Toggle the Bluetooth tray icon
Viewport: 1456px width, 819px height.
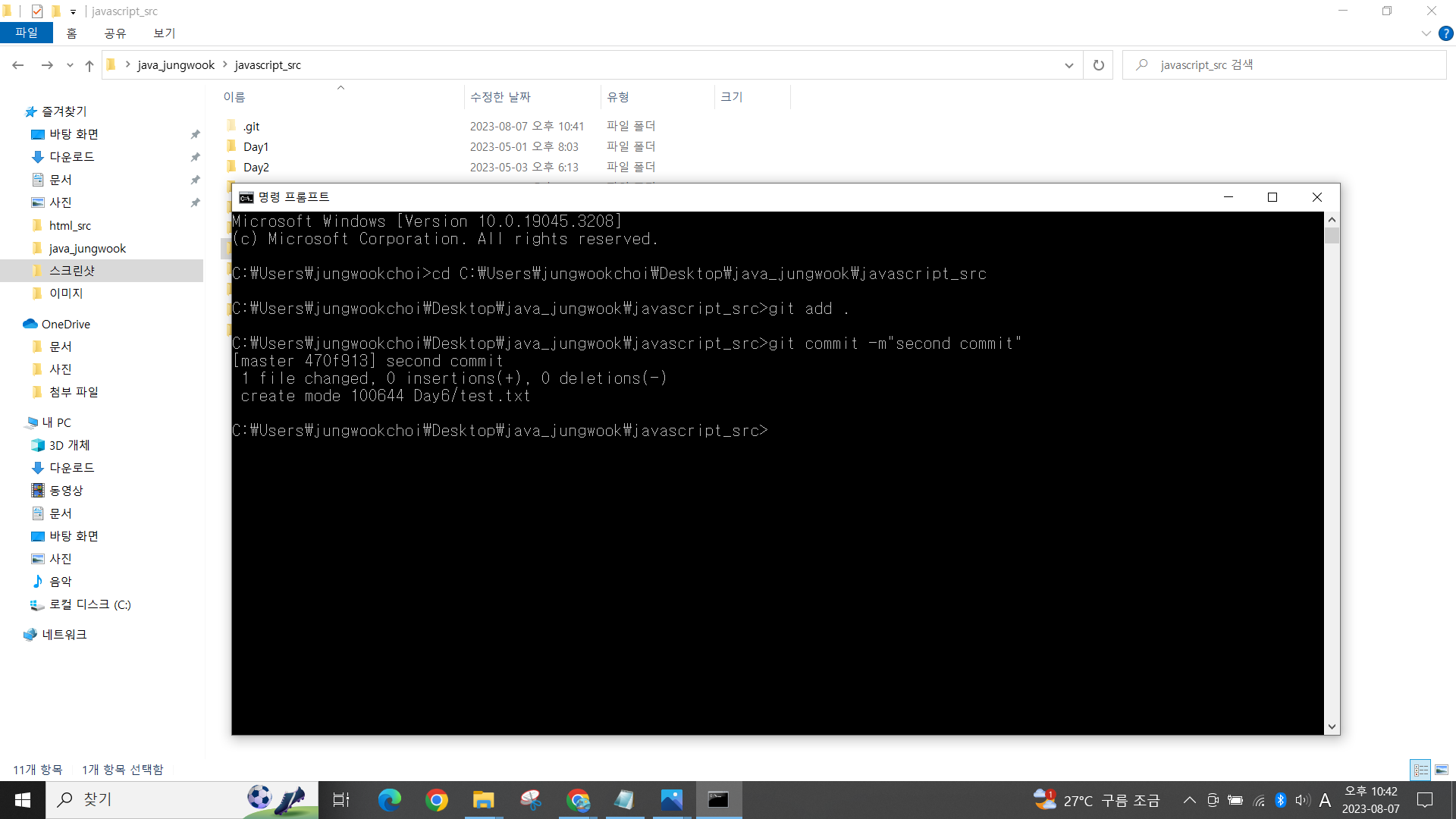pyautogui.click(x=1281, y=800)
